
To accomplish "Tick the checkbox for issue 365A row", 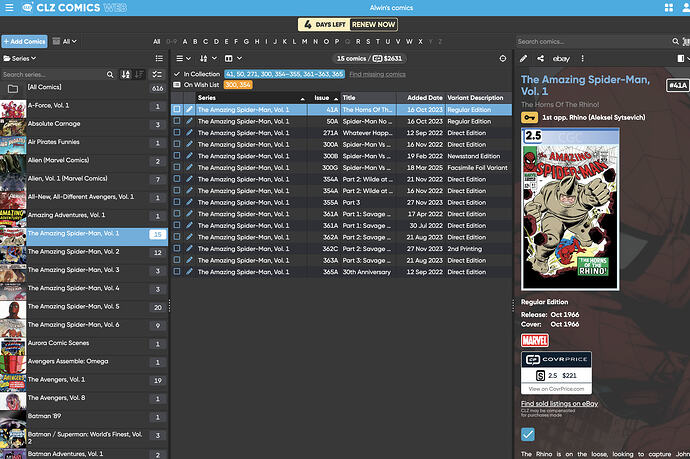I will coord(177,272).
